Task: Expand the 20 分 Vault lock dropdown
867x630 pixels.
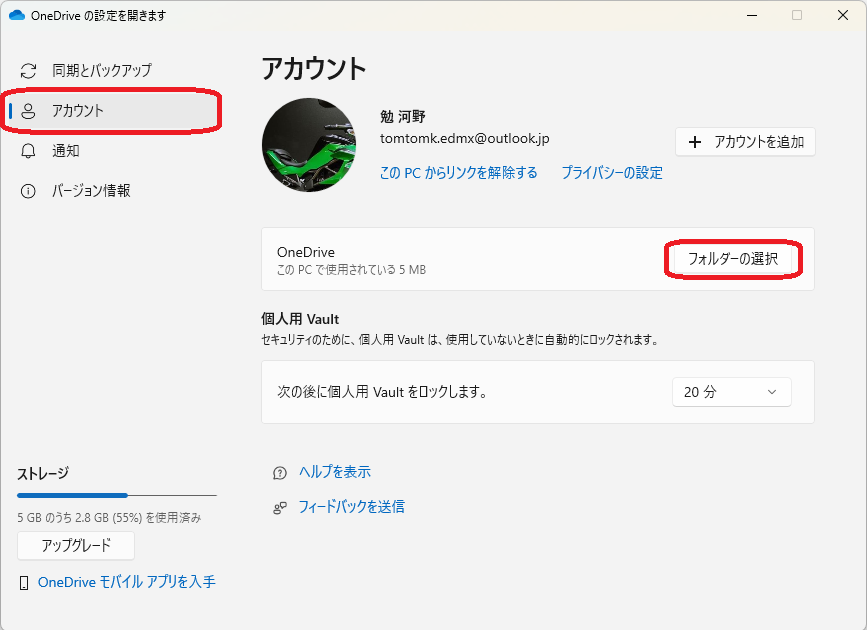Action: click(732, 392)
